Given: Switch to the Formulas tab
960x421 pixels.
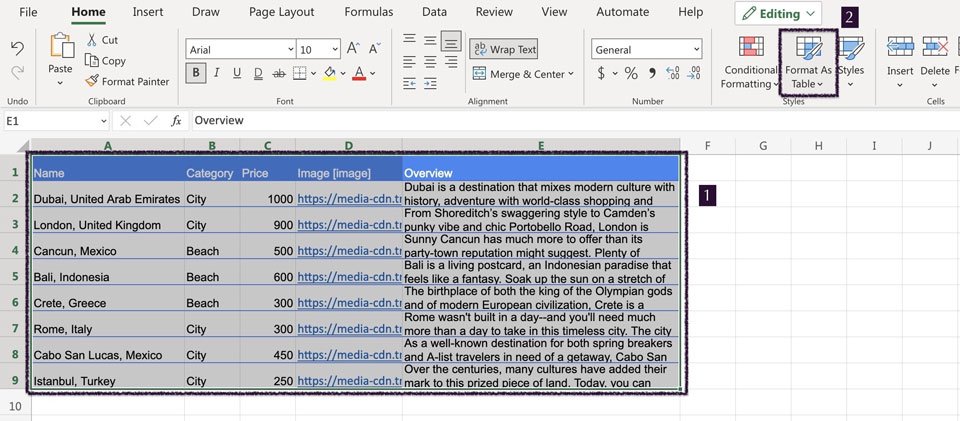Looking at the screenshot, I should click(x=369, y=12).
